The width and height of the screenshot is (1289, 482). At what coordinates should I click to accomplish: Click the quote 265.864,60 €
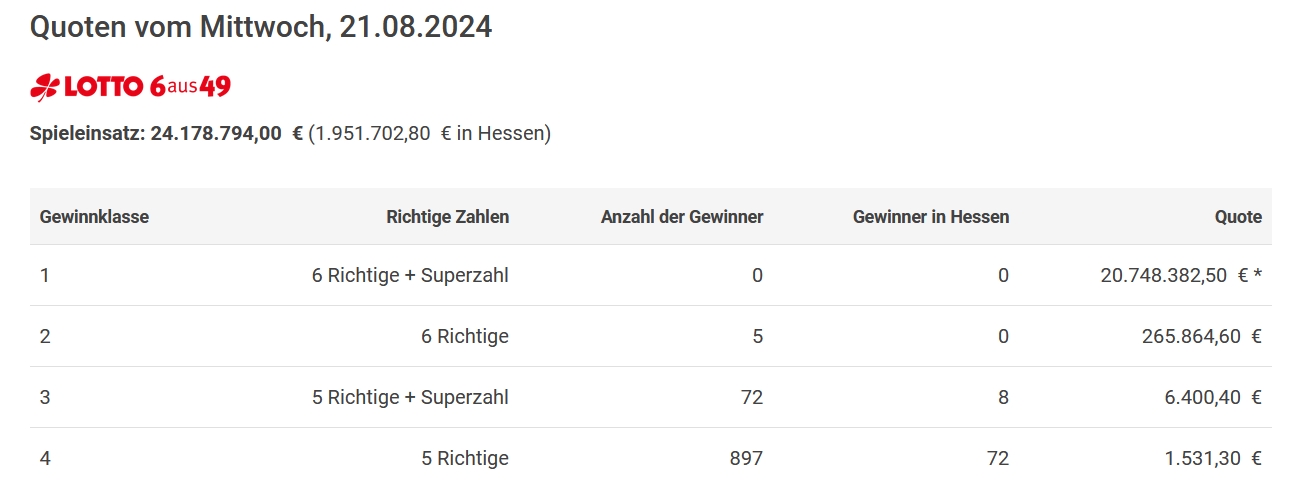(x=1202, y=336)
